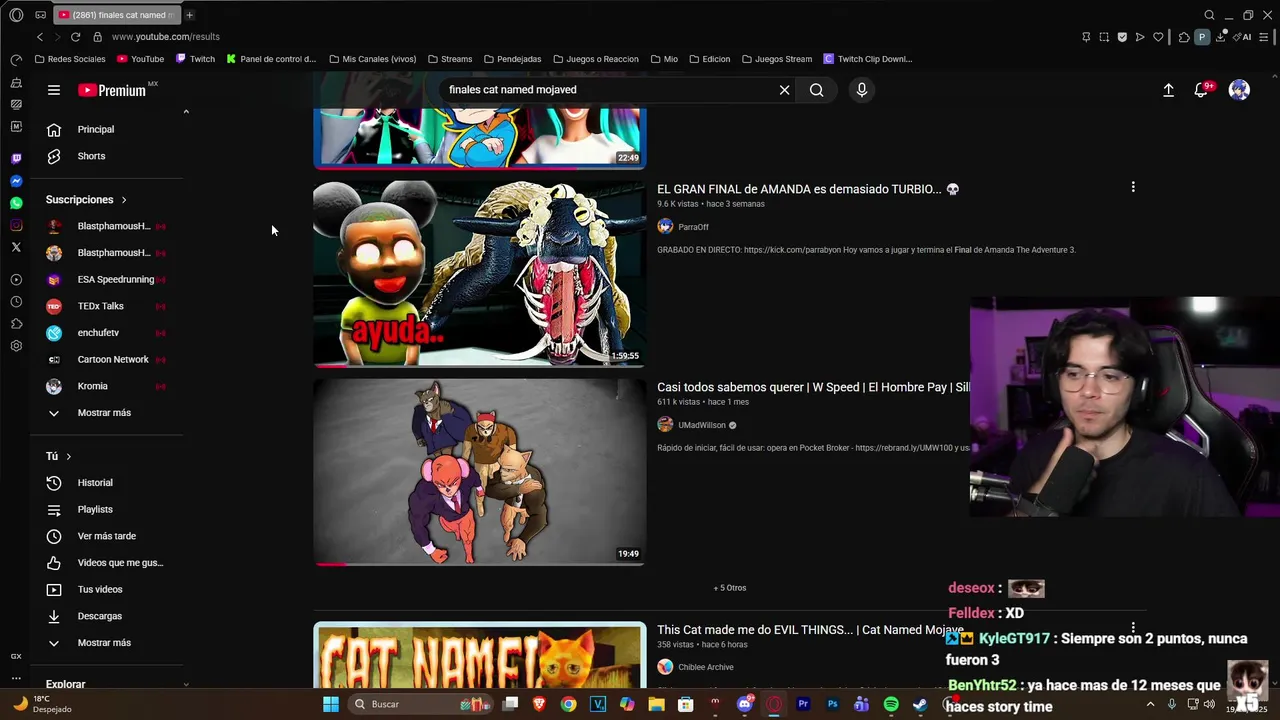The image size is (1280, 720).
Task: Click the sidebar scroll-up caret
Action: pos(186,112)
